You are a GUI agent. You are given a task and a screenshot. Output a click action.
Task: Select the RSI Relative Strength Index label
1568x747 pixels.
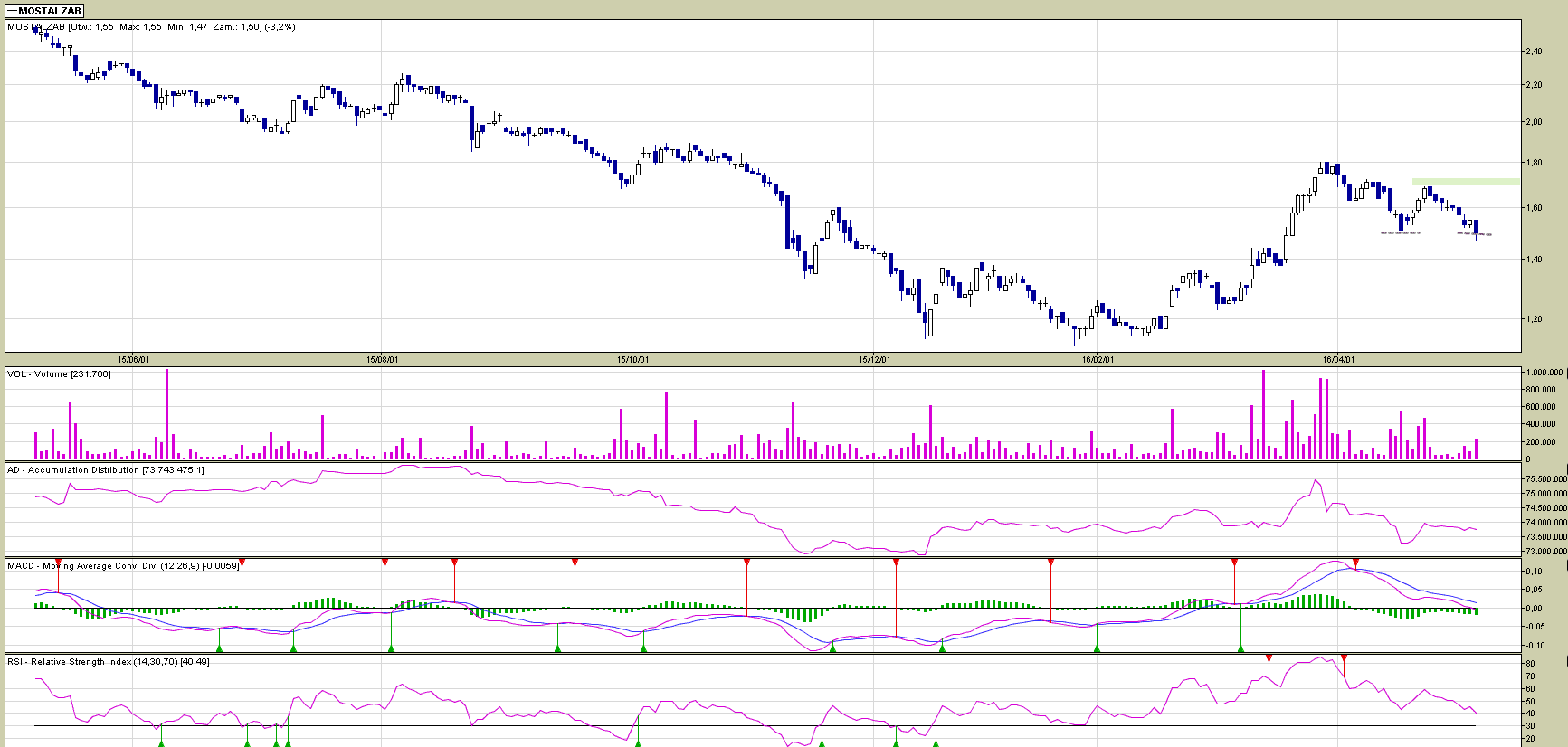[x=108, y=662]
